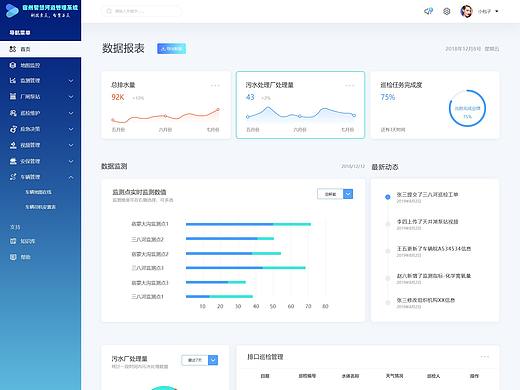Image resolution: width=520 pixels, height=390 pixels.
Task: Click the blue dot on the first 最新动态 entry
Action: pos(387,197)
